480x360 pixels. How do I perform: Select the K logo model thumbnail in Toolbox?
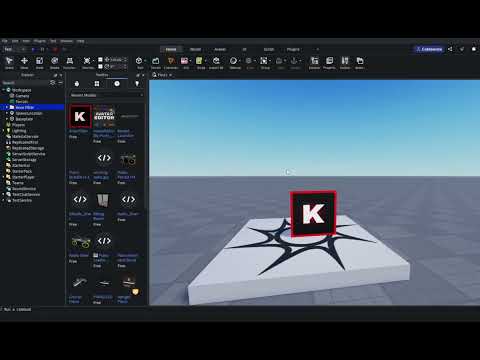[80, 116]
